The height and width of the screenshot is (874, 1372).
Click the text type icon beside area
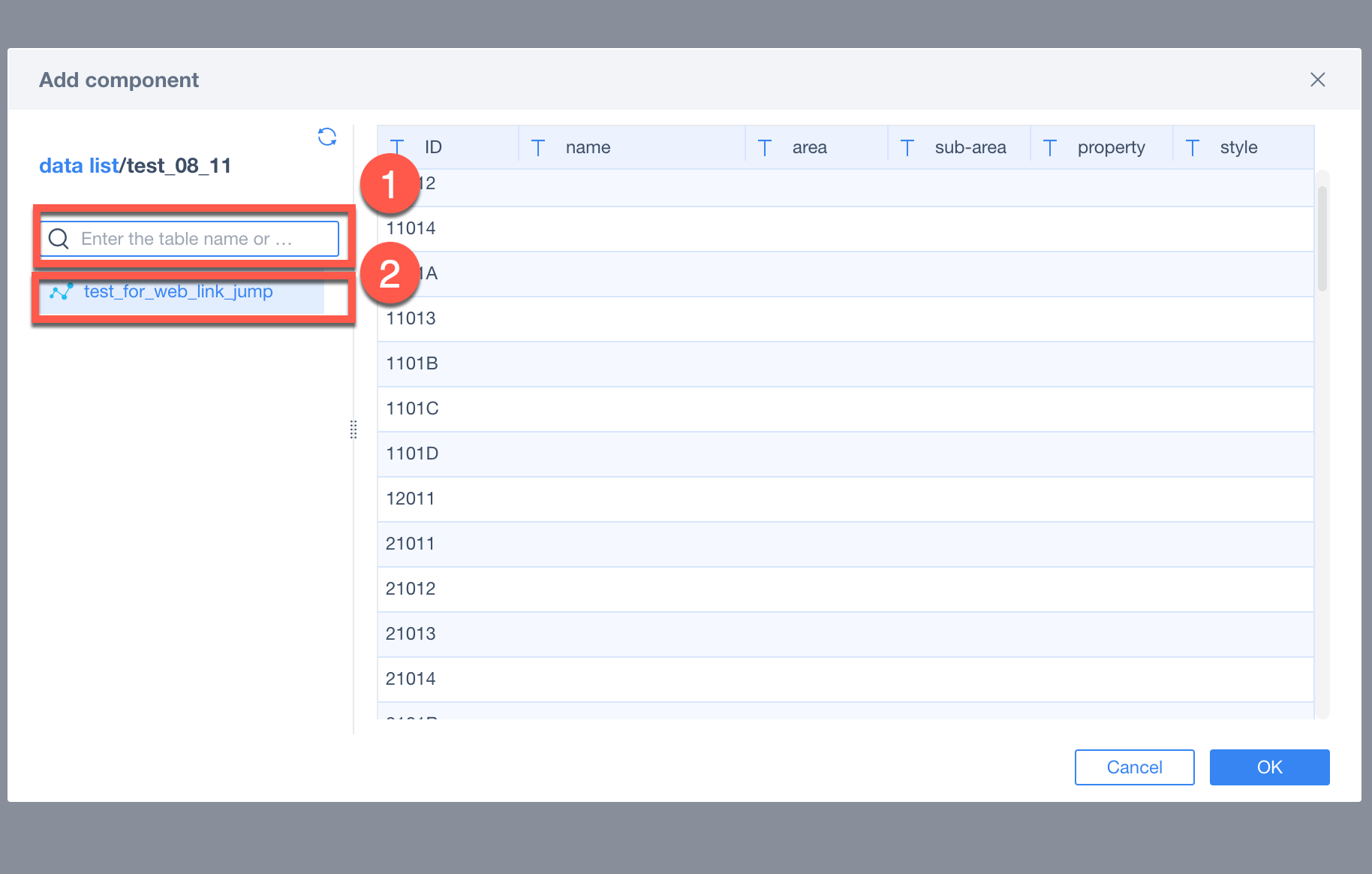(x=765, y=147)
